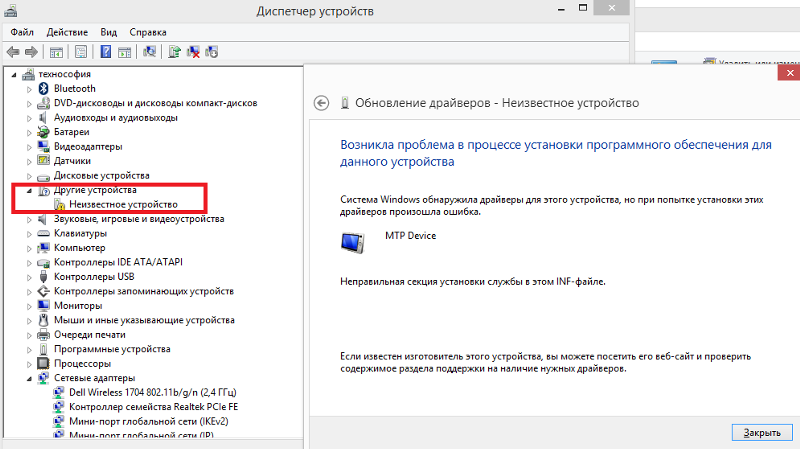Click Show/Hide console tree toolbar icon
800x449 pixels.
point(56,52)
